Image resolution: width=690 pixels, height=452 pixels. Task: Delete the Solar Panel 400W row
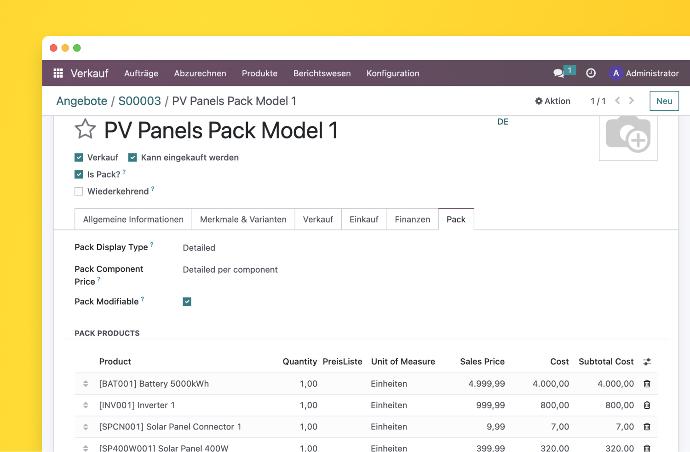[x=647, y=448]
